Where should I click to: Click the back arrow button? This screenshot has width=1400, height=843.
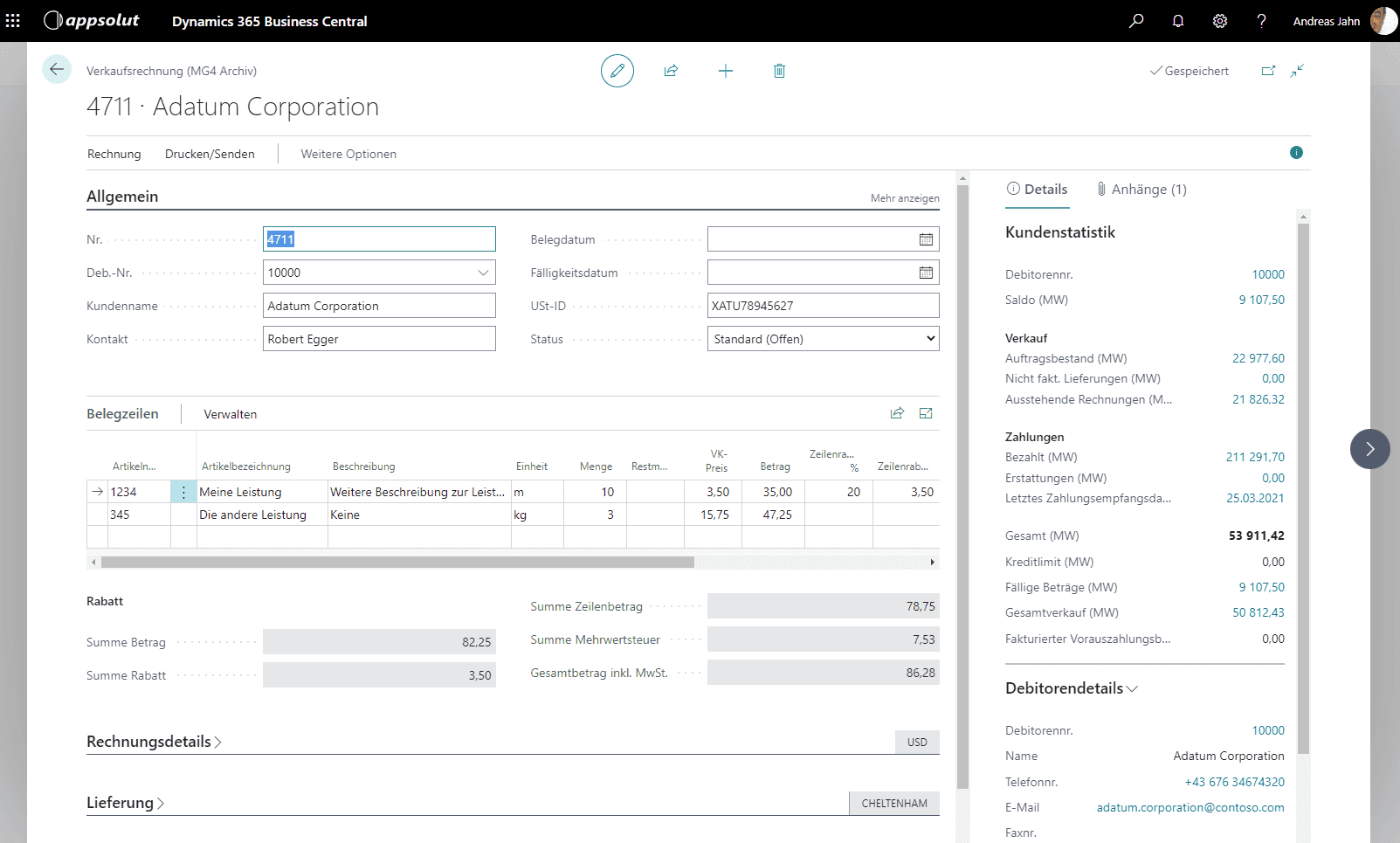(57, 70)
